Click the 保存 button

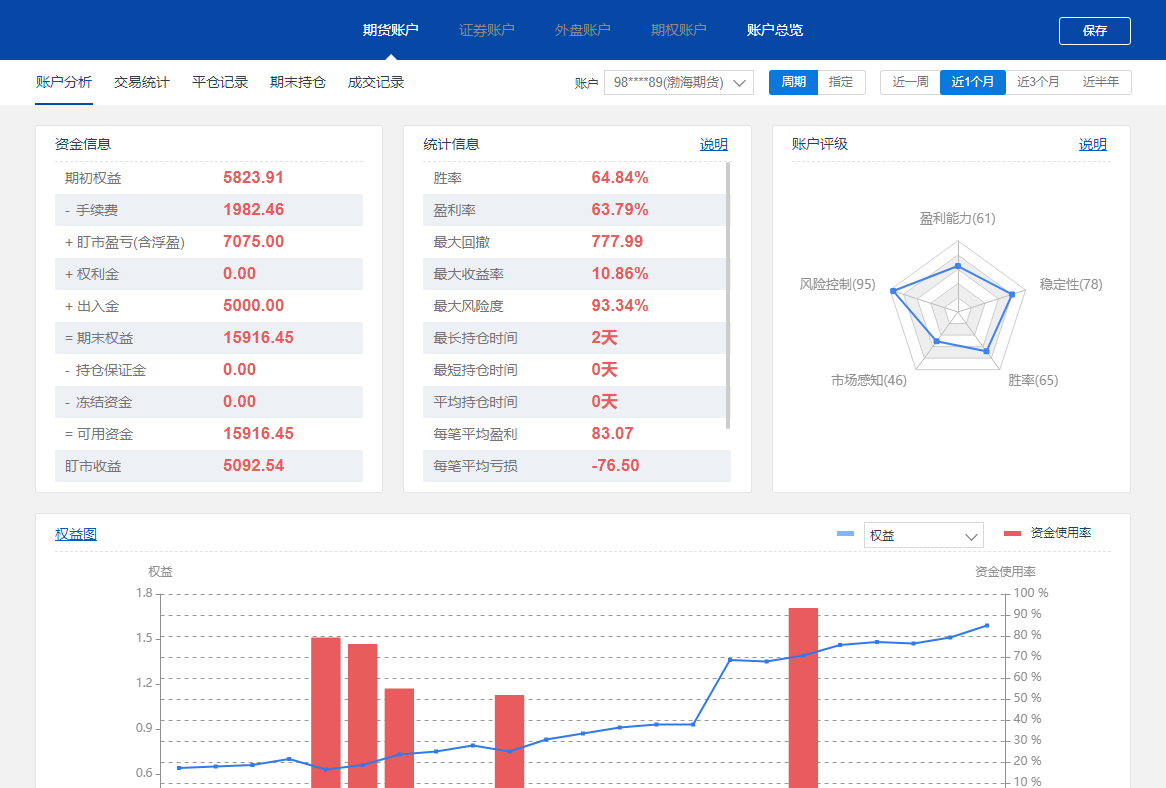click(x=1095, y=30)
